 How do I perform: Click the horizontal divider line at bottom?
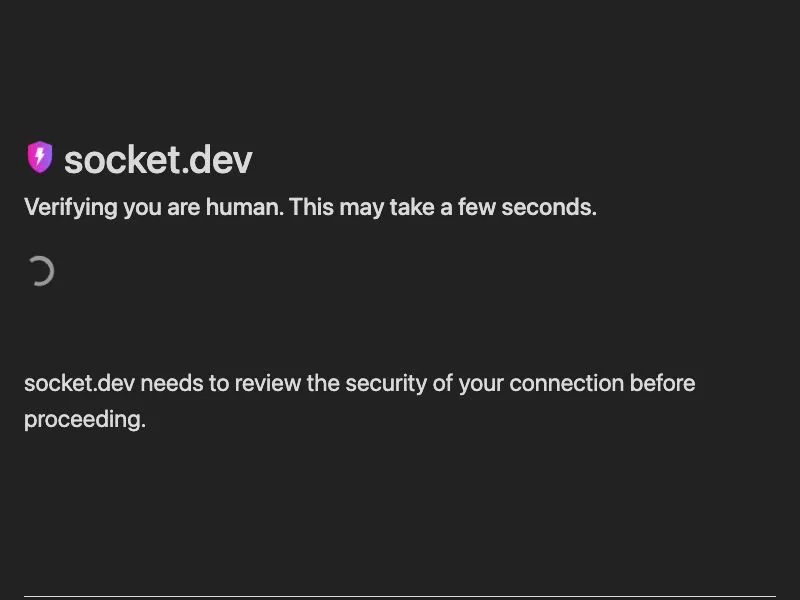(400, 596)
